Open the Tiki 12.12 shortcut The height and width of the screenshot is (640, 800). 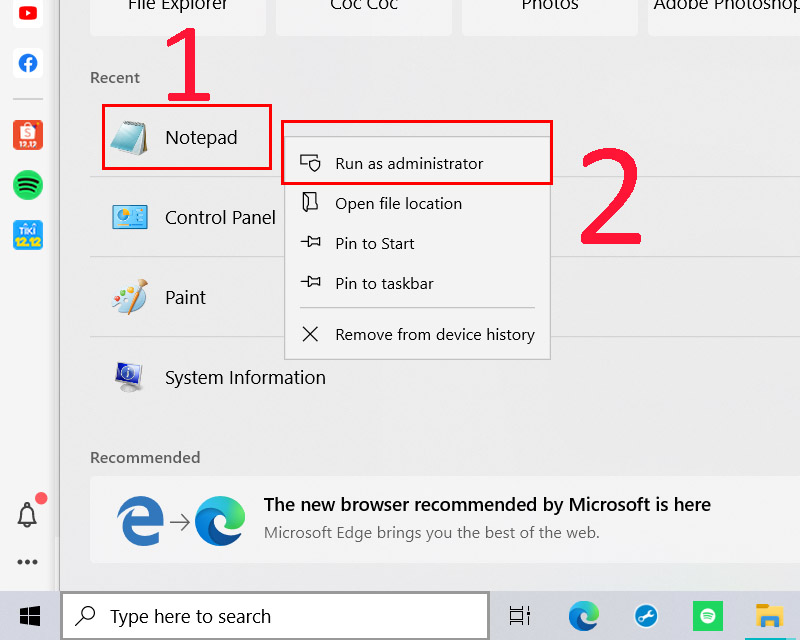(x=27, y=236)
